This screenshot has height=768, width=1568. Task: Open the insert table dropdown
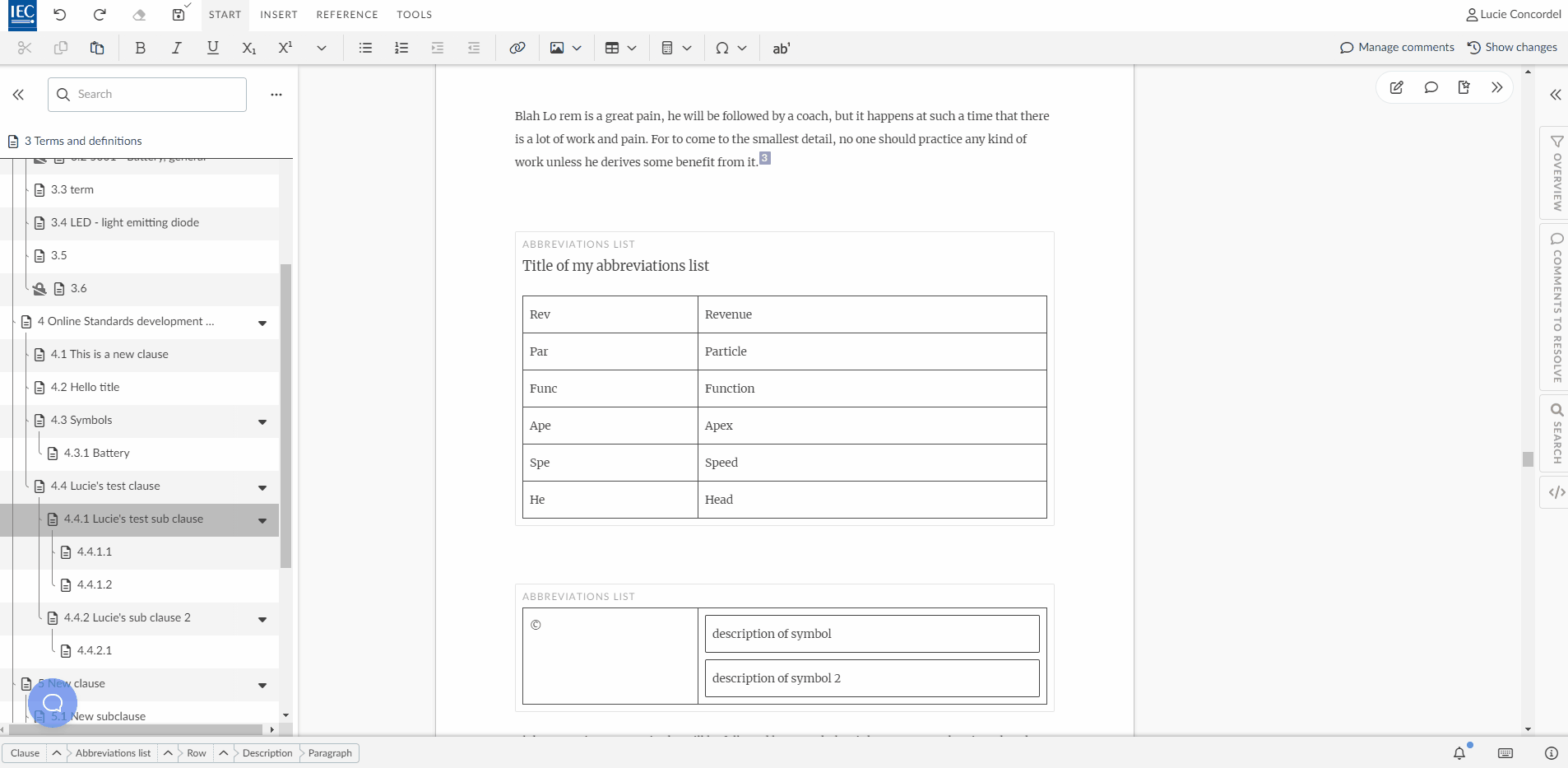[x=631, y=48]
